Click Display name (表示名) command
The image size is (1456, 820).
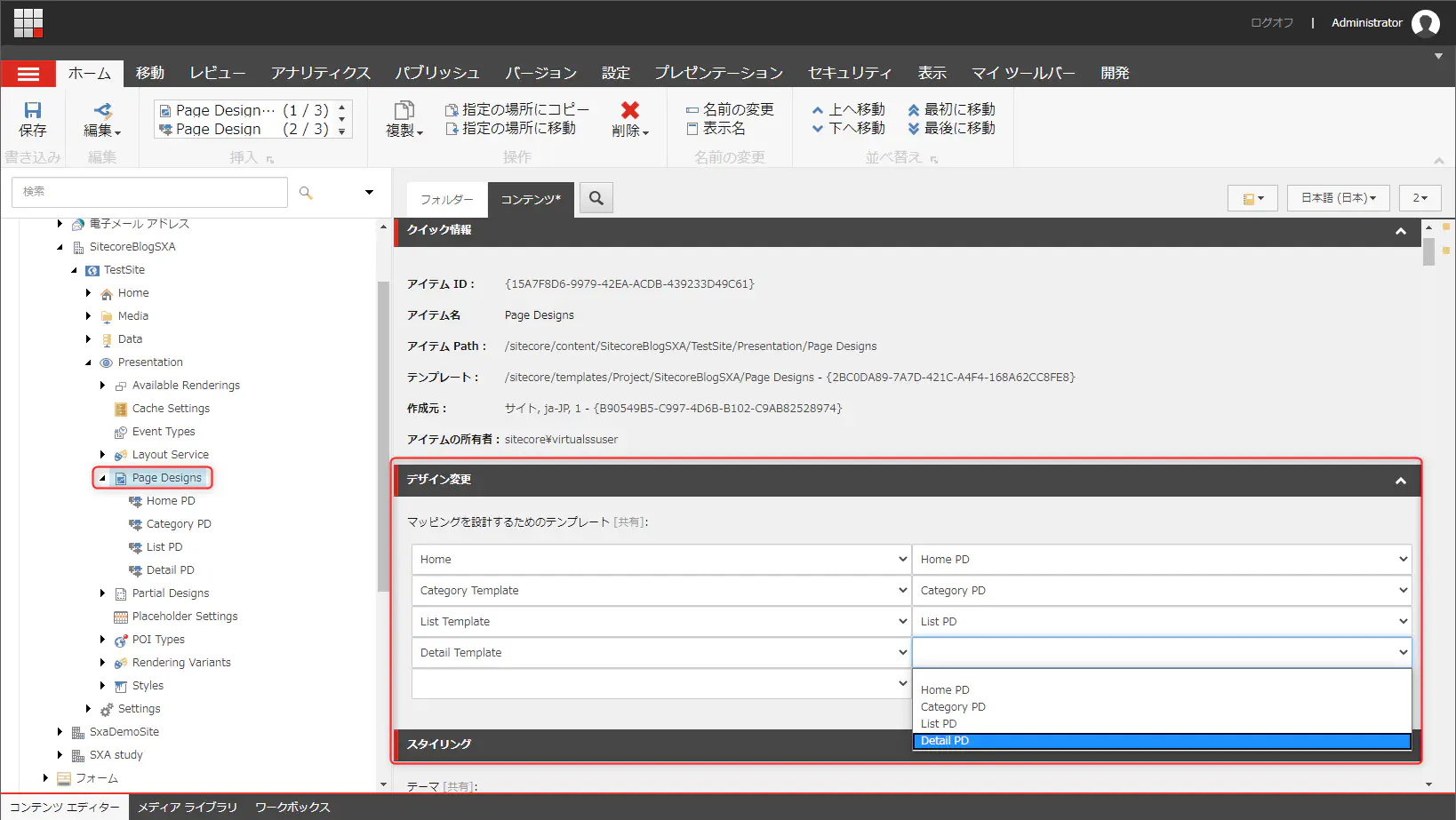coord(716,128)
